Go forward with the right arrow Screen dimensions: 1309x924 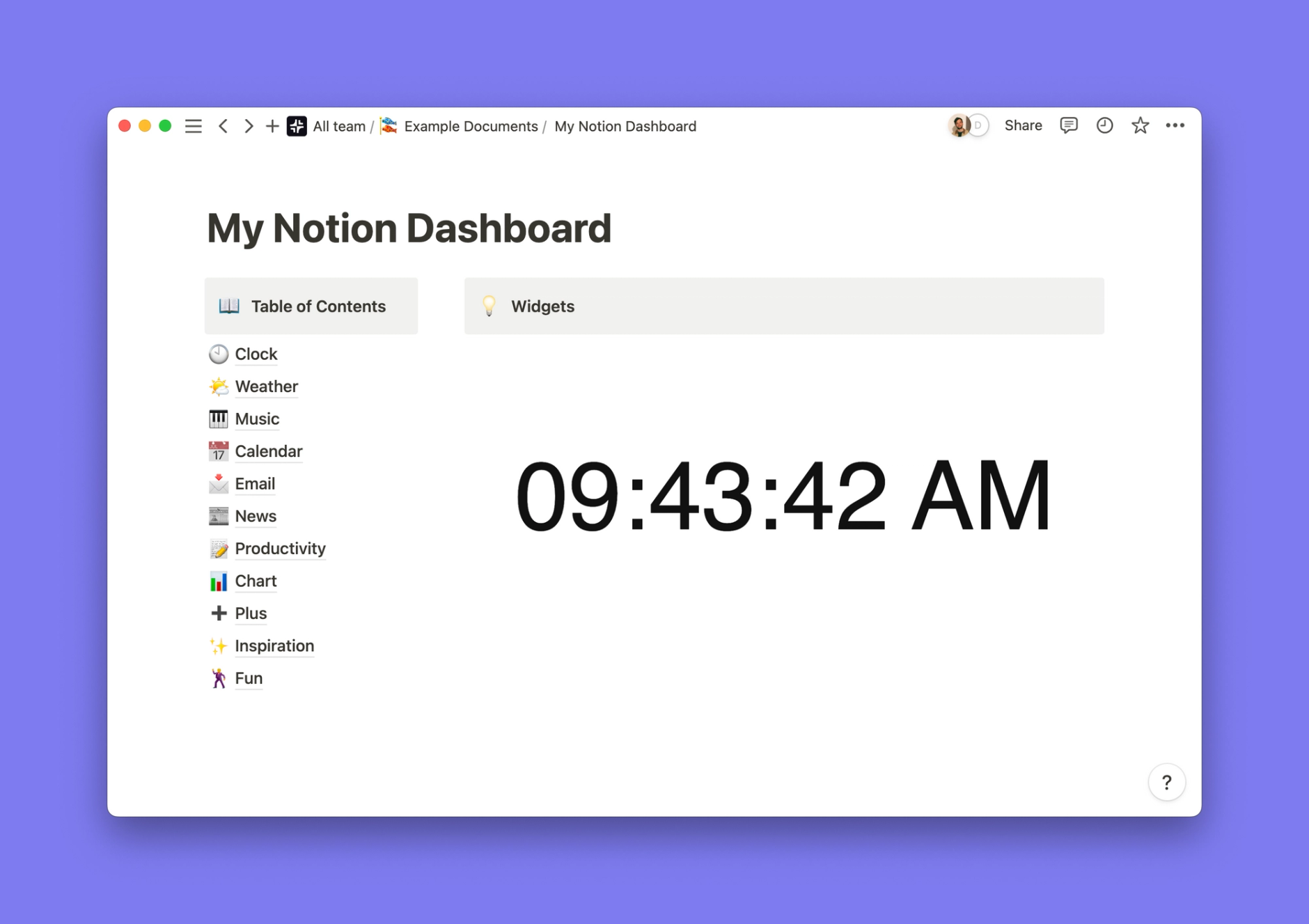[248, 126]
